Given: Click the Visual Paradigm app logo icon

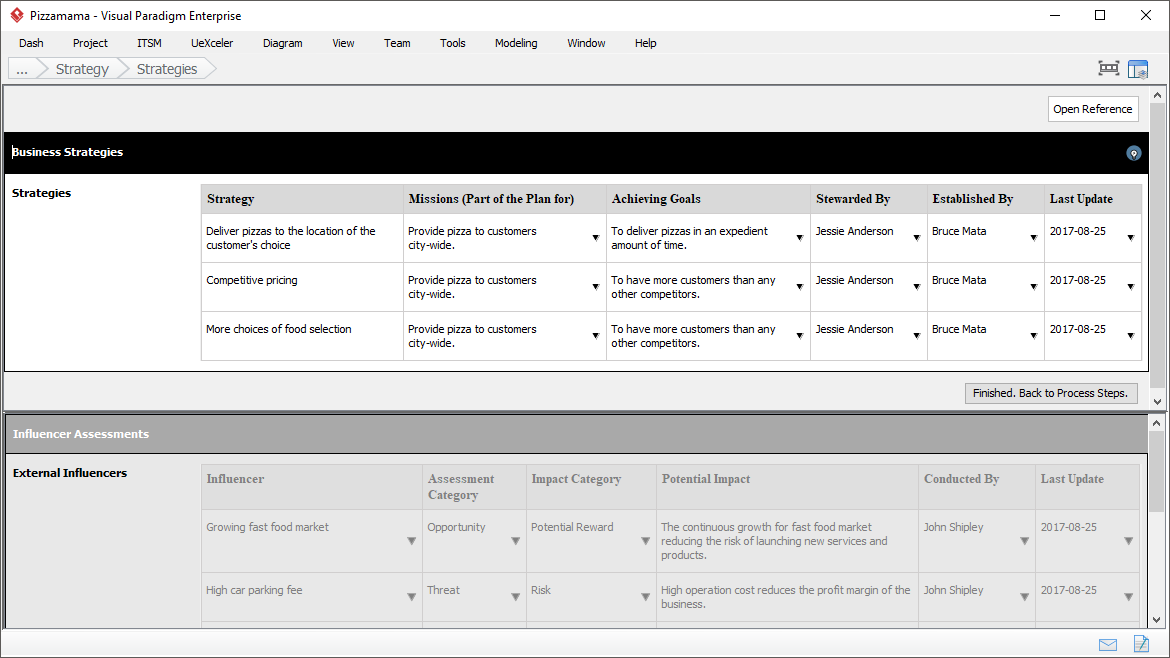Looking at the screenshot, I should coord(16,15).
